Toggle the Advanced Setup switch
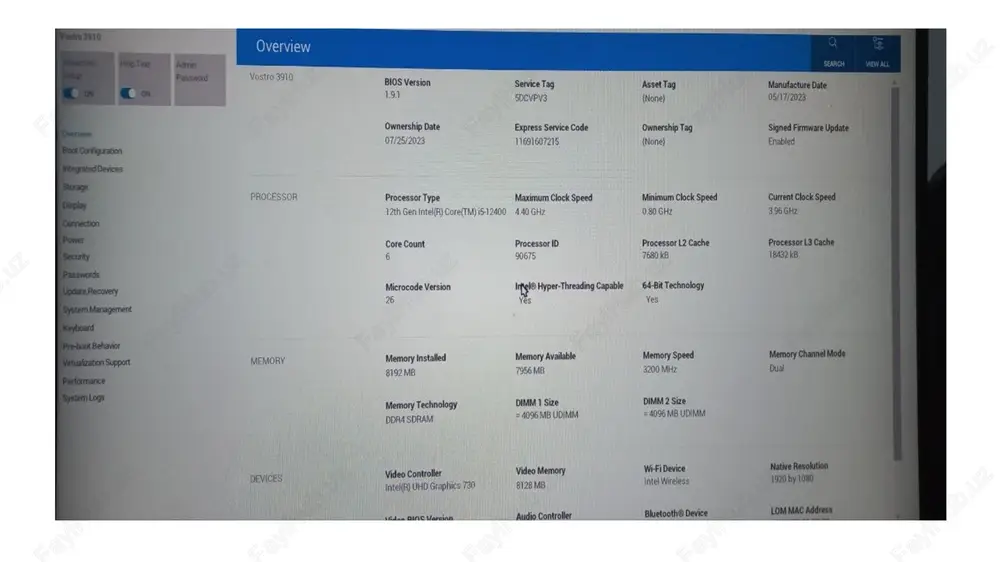 [71, 93]
